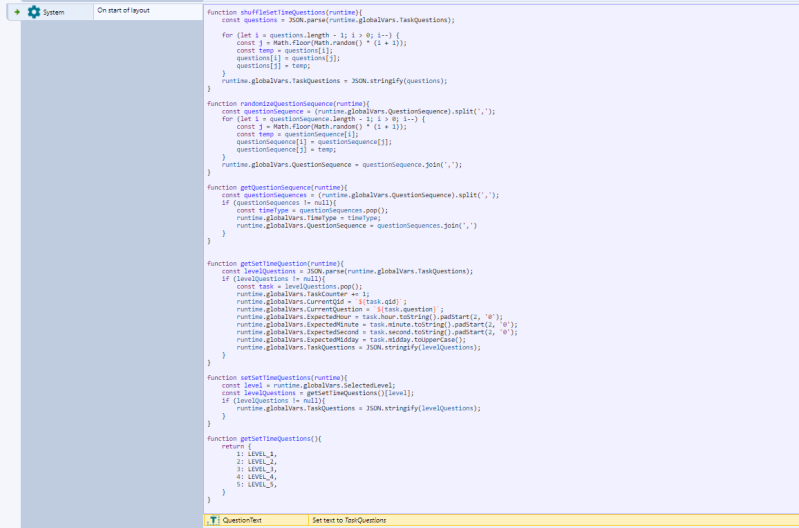Click the 'const timeType = questionSequences.pop();' line

point(312,210)
